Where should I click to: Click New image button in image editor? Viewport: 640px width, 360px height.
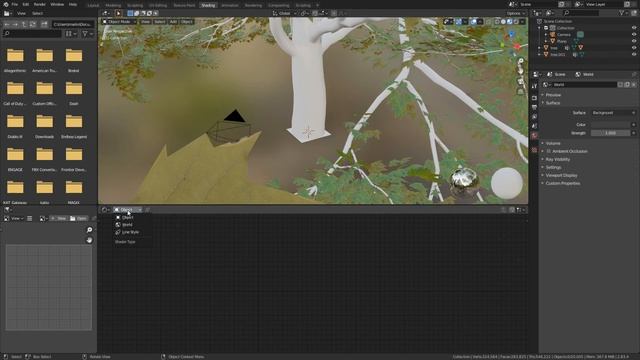(x=59, y=218)
